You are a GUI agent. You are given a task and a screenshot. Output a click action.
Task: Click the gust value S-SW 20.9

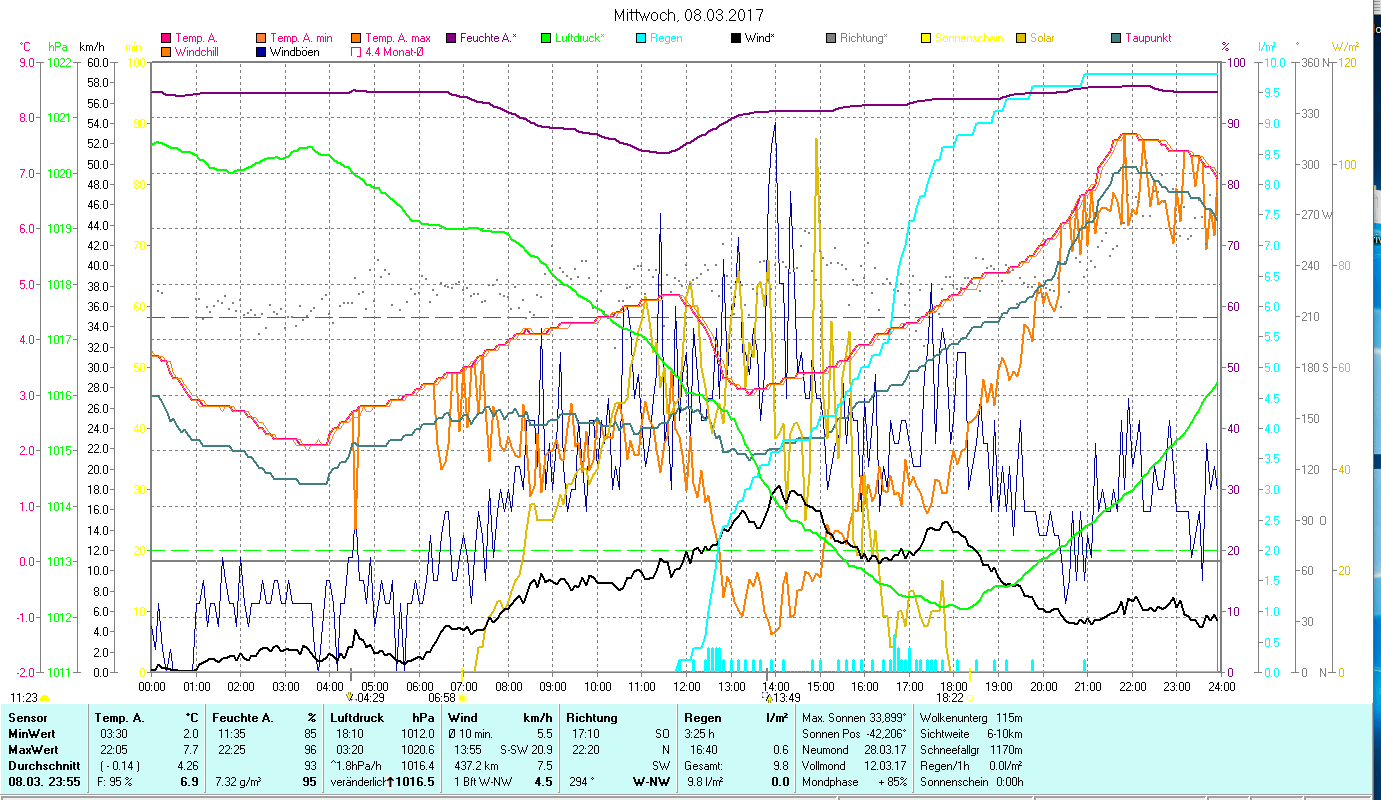pos(526,750)
